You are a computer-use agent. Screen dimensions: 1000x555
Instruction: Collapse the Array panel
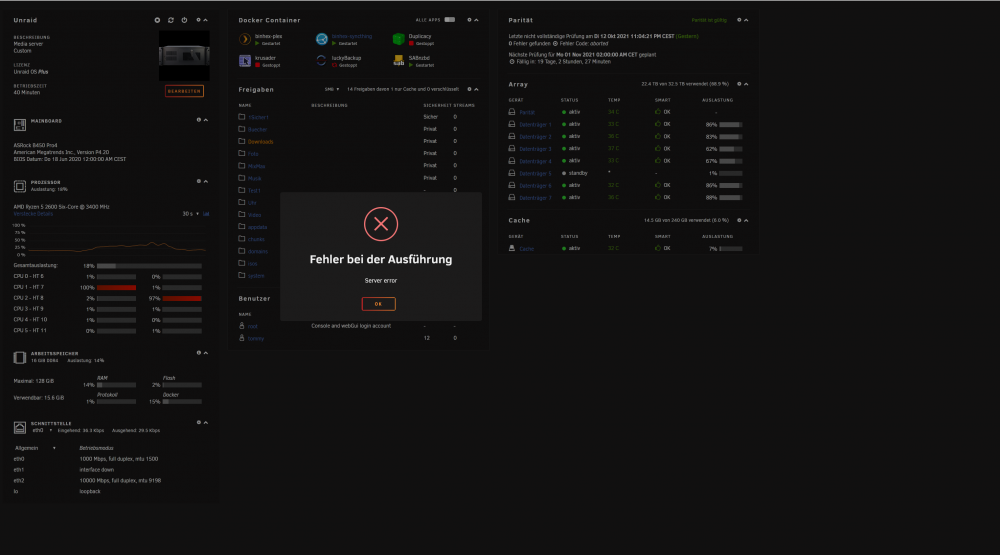point(746,84)
